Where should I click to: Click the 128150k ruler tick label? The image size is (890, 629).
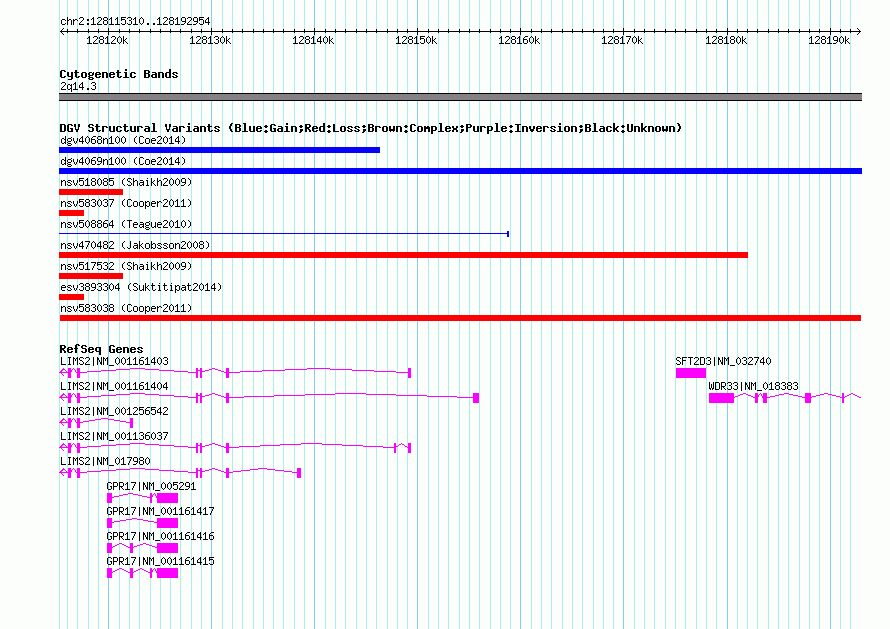click(416, 40)
